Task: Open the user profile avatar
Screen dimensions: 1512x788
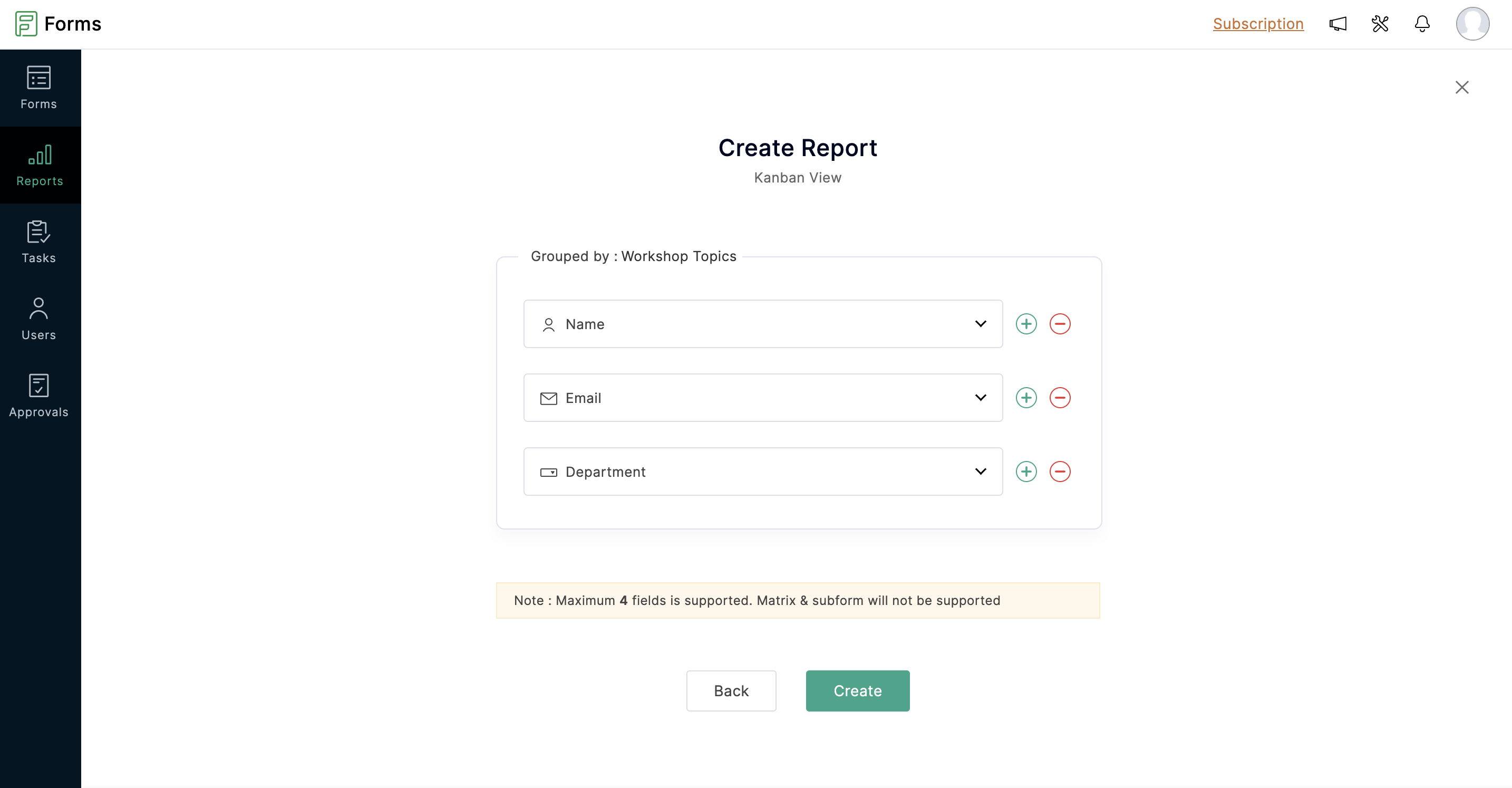Action: click(1472, 24)
